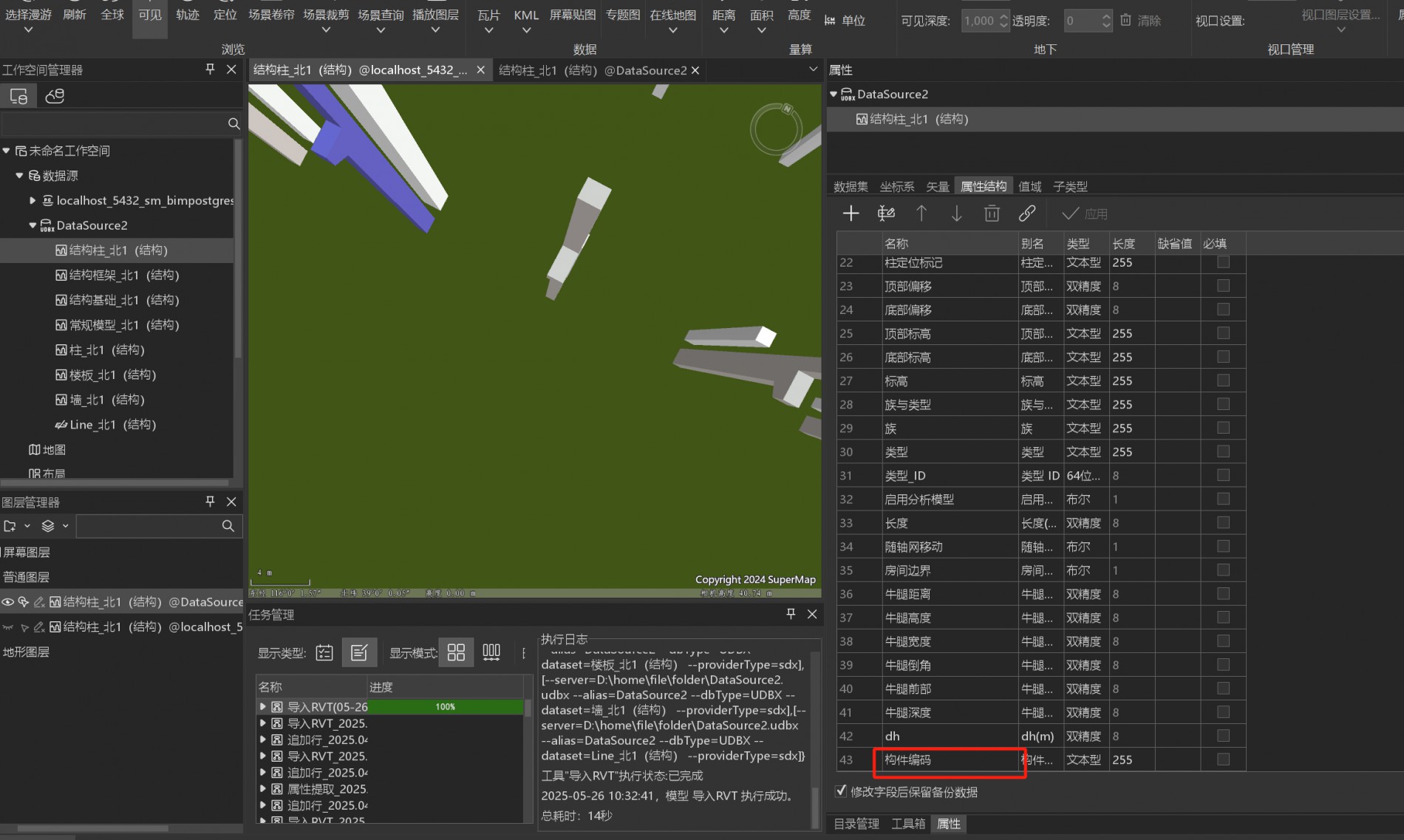Click the 专题图 toolbar button
Viewport: 1404px width, 840px height.
point(623,15)
